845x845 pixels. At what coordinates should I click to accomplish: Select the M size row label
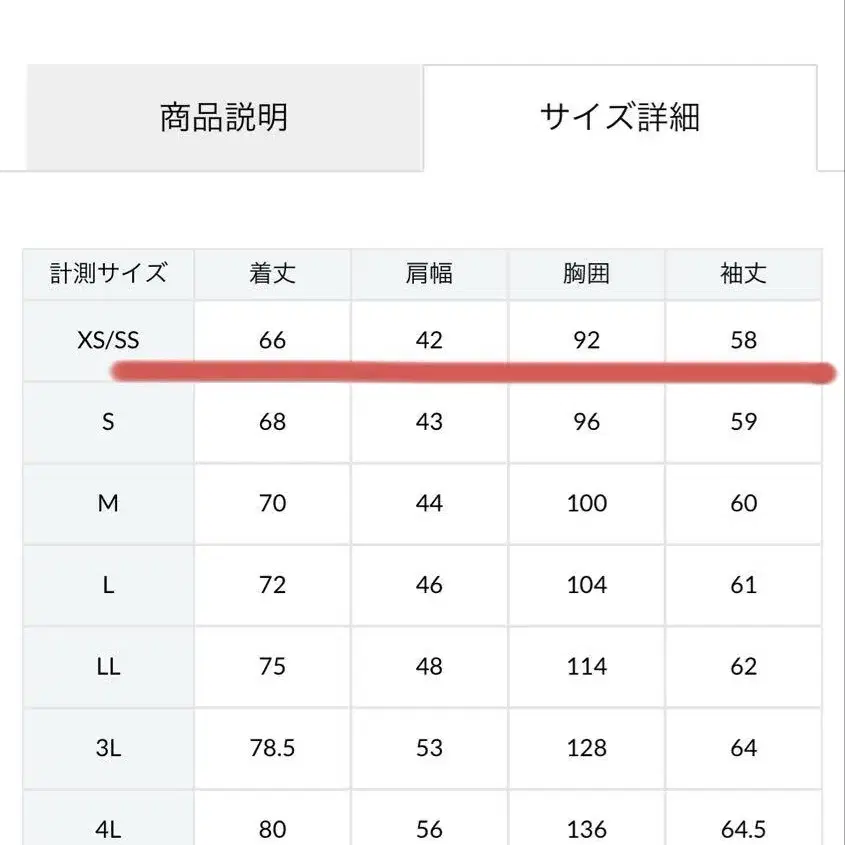point(108,503)
